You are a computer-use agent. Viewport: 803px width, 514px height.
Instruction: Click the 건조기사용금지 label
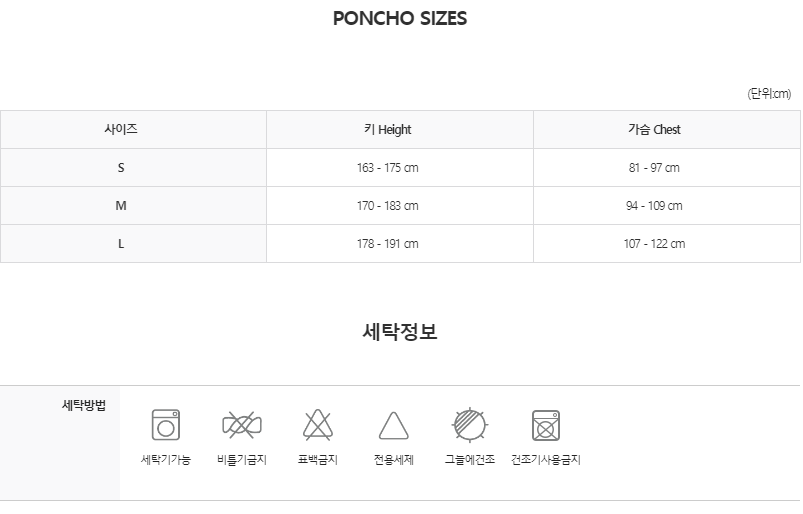pos(546,460)
